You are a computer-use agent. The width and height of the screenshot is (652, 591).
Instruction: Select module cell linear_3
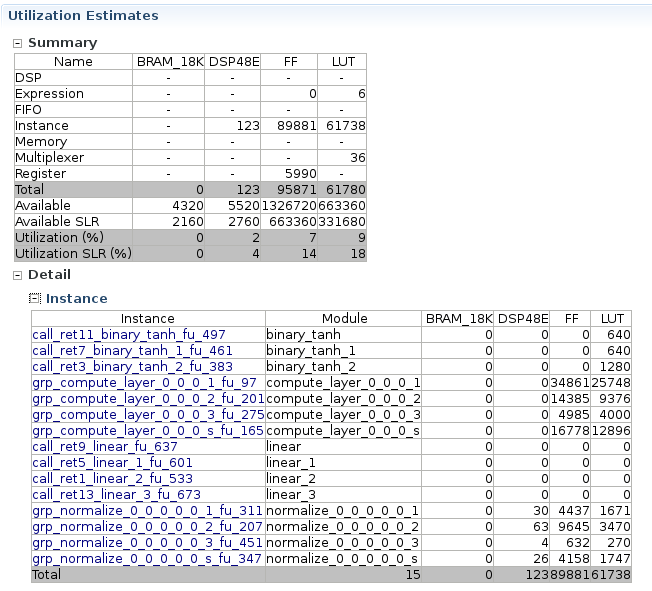pos(291,495)
